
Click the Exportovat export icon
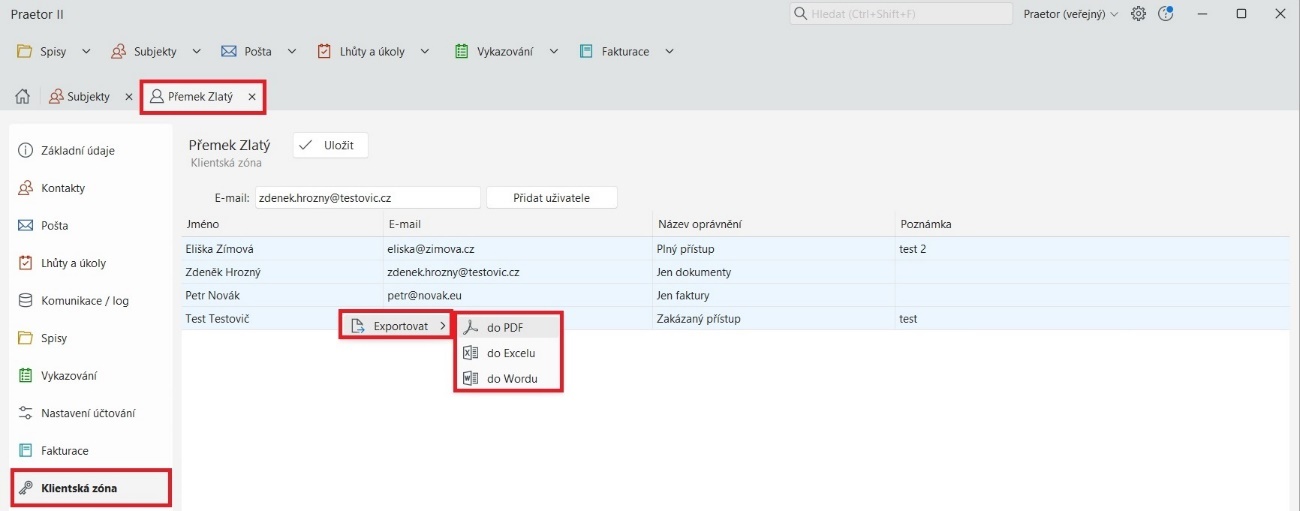pyautogui.click(x=358, y=326)
